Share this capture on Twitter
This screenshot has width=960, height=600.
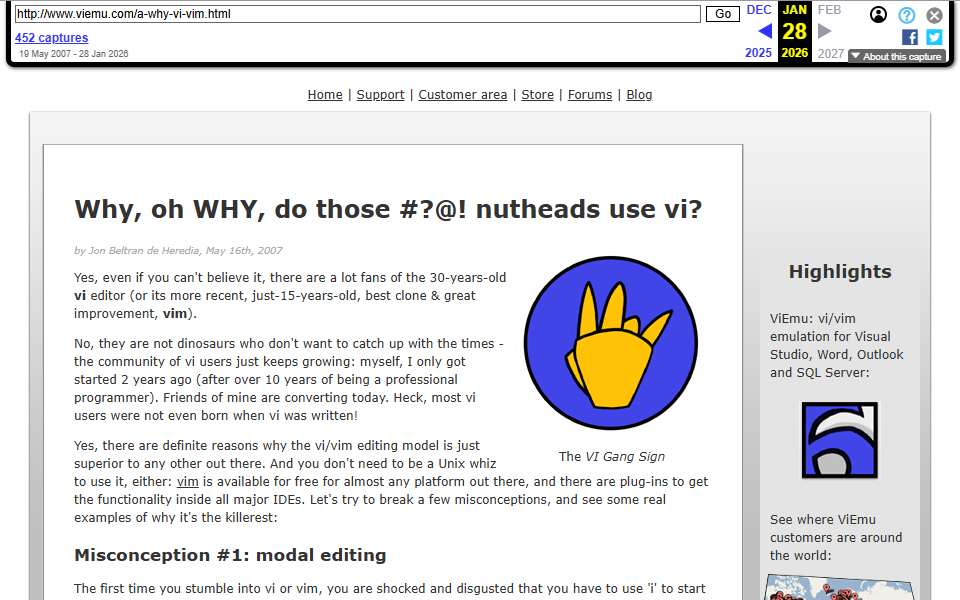coord(934,37)
